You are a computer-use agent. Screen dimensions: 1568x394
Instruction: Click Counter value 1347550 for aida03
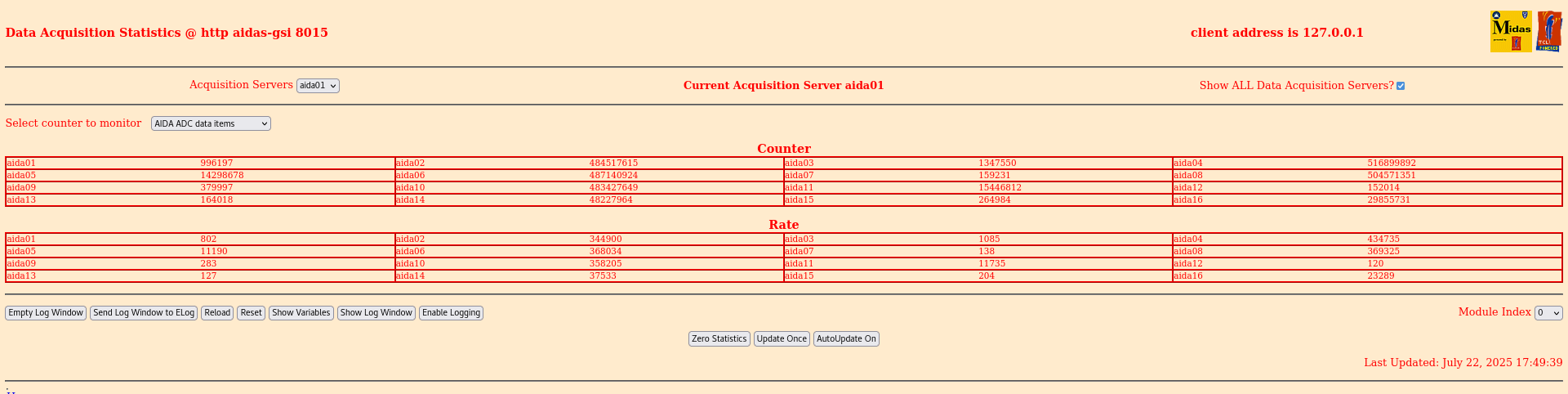click(x=997, y=163)
